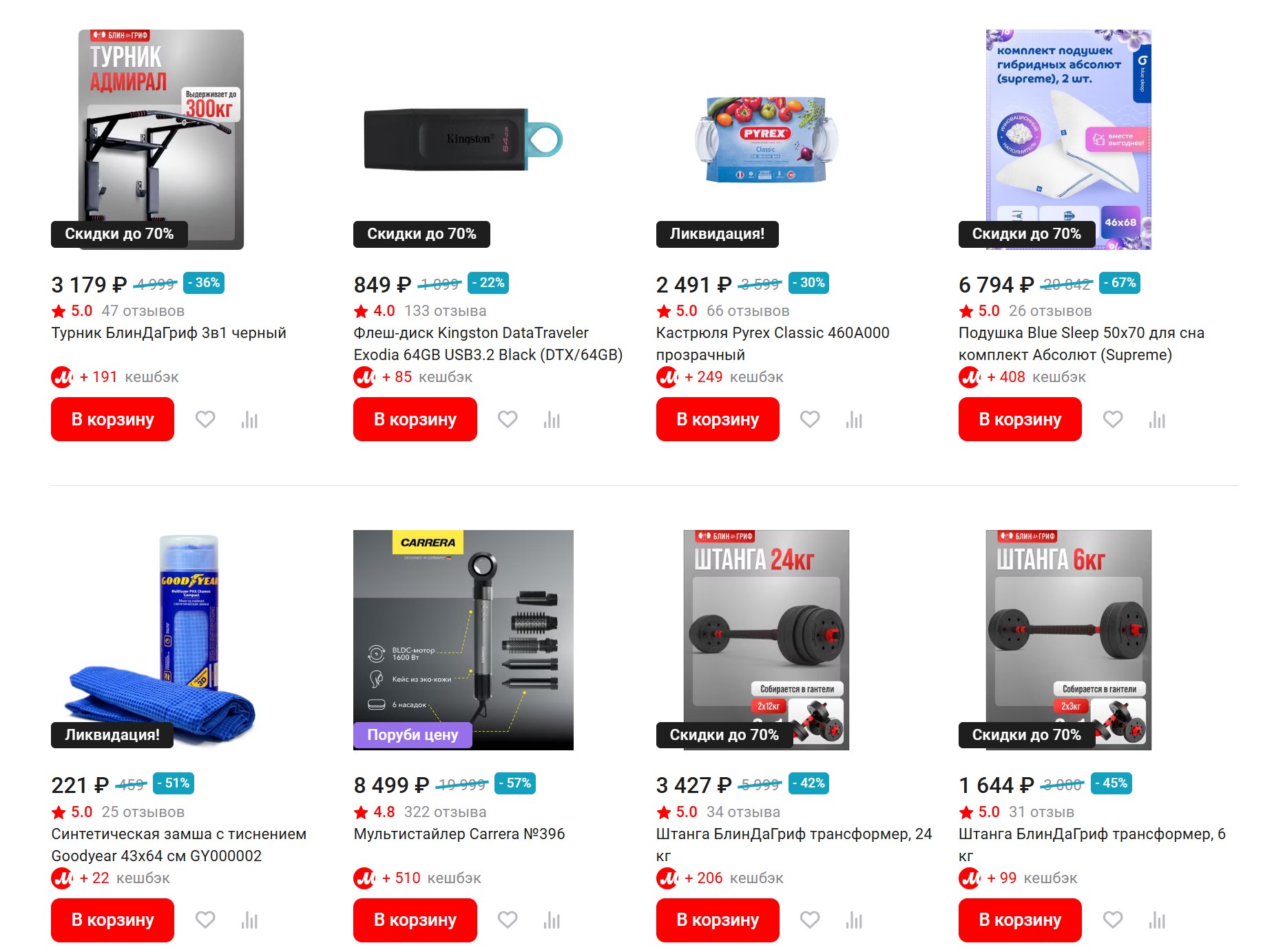Add Турник БлинДаГриф to favorites heart
The image size is (1263, 952).
(x=205, y=419)
